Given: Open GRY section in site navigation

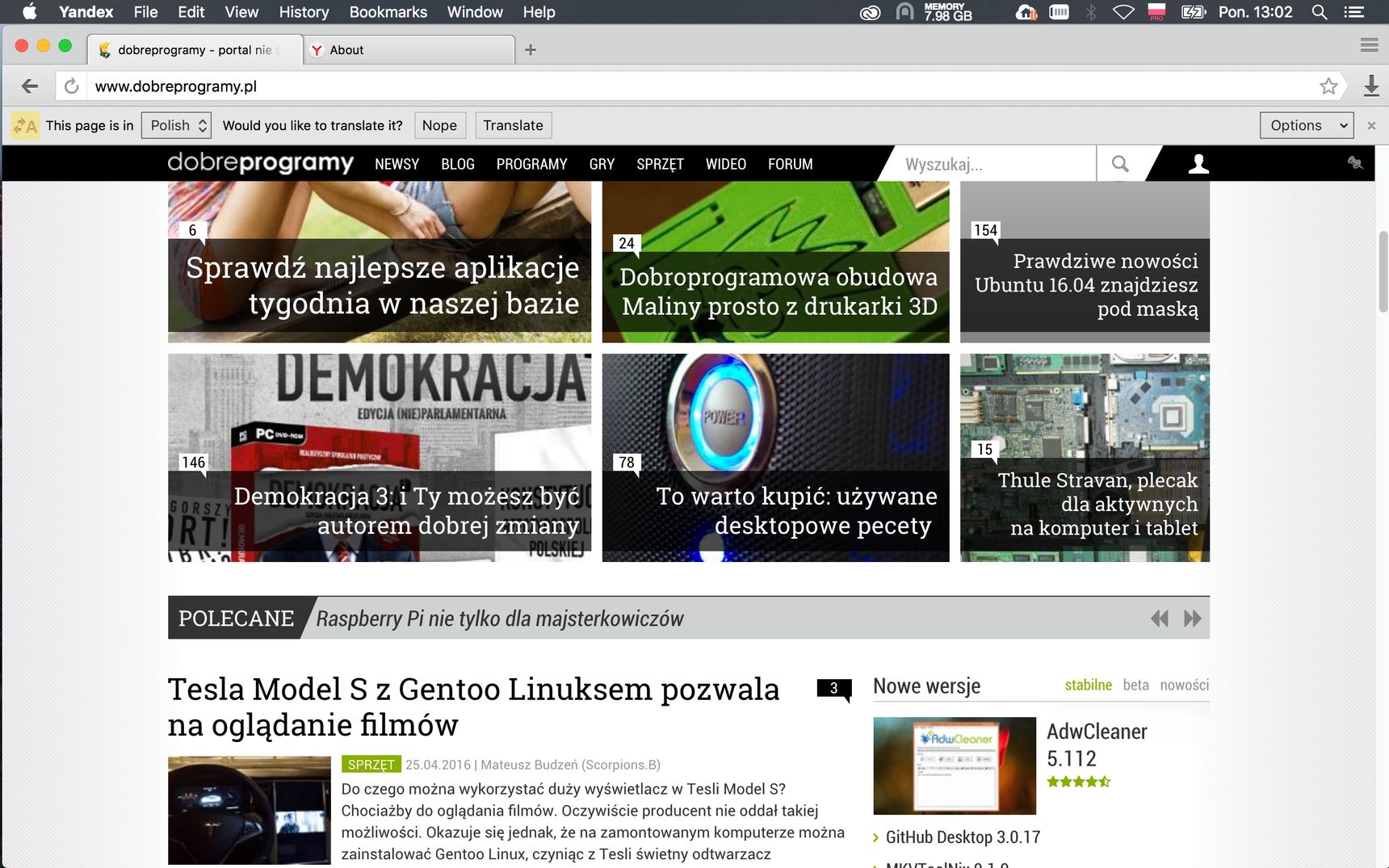Looking at the screenshot, I should point(602,164).
